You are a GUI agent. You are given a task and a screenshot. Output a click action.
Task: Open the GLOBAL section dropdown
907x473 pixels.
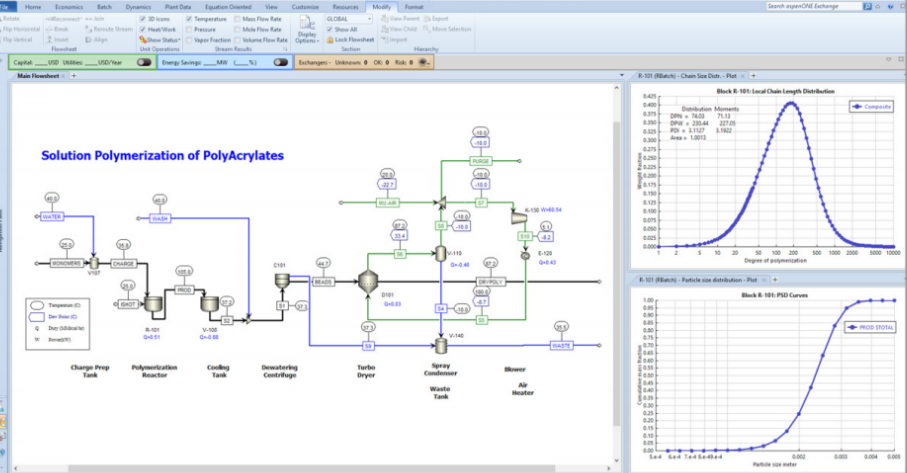coord(370,19)
